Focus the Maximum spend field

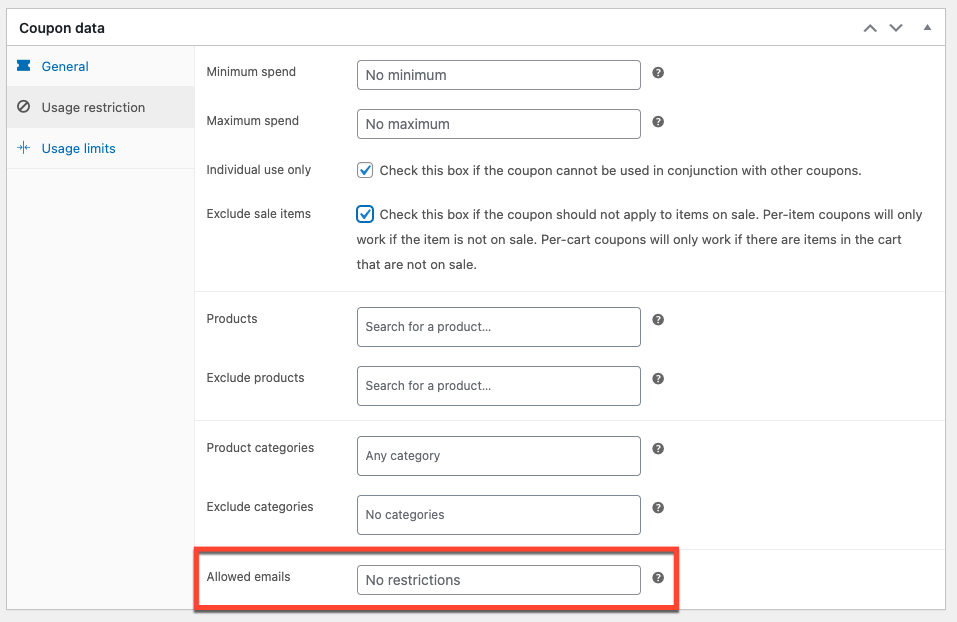[x=499, y=124]
